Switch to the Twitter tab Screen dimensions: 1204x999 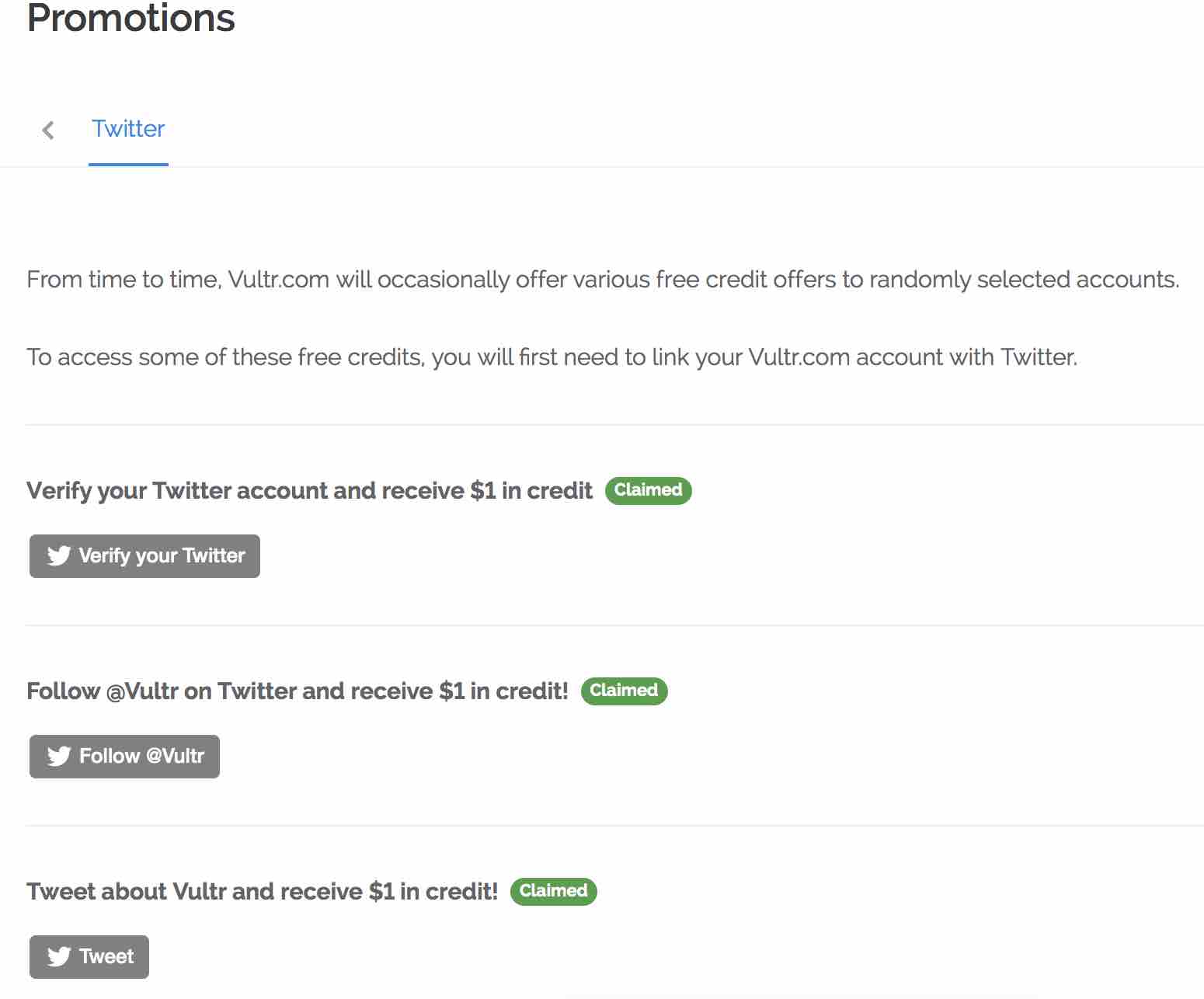pos(128,129)
